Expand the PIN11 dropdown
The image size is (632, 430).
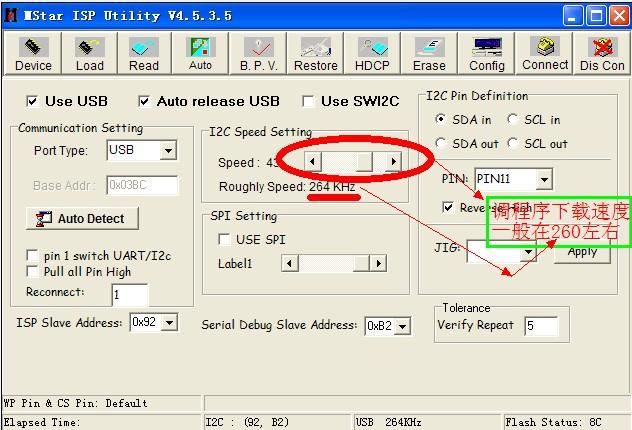pyautogui.click(x=544, y=179)
